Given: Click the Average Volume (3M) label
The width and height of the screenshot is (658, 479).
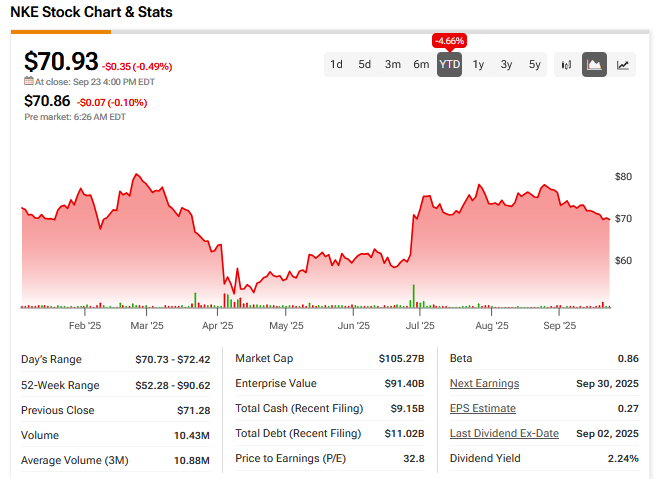Looking at the screenshot, I should click(x=75, y=461).
